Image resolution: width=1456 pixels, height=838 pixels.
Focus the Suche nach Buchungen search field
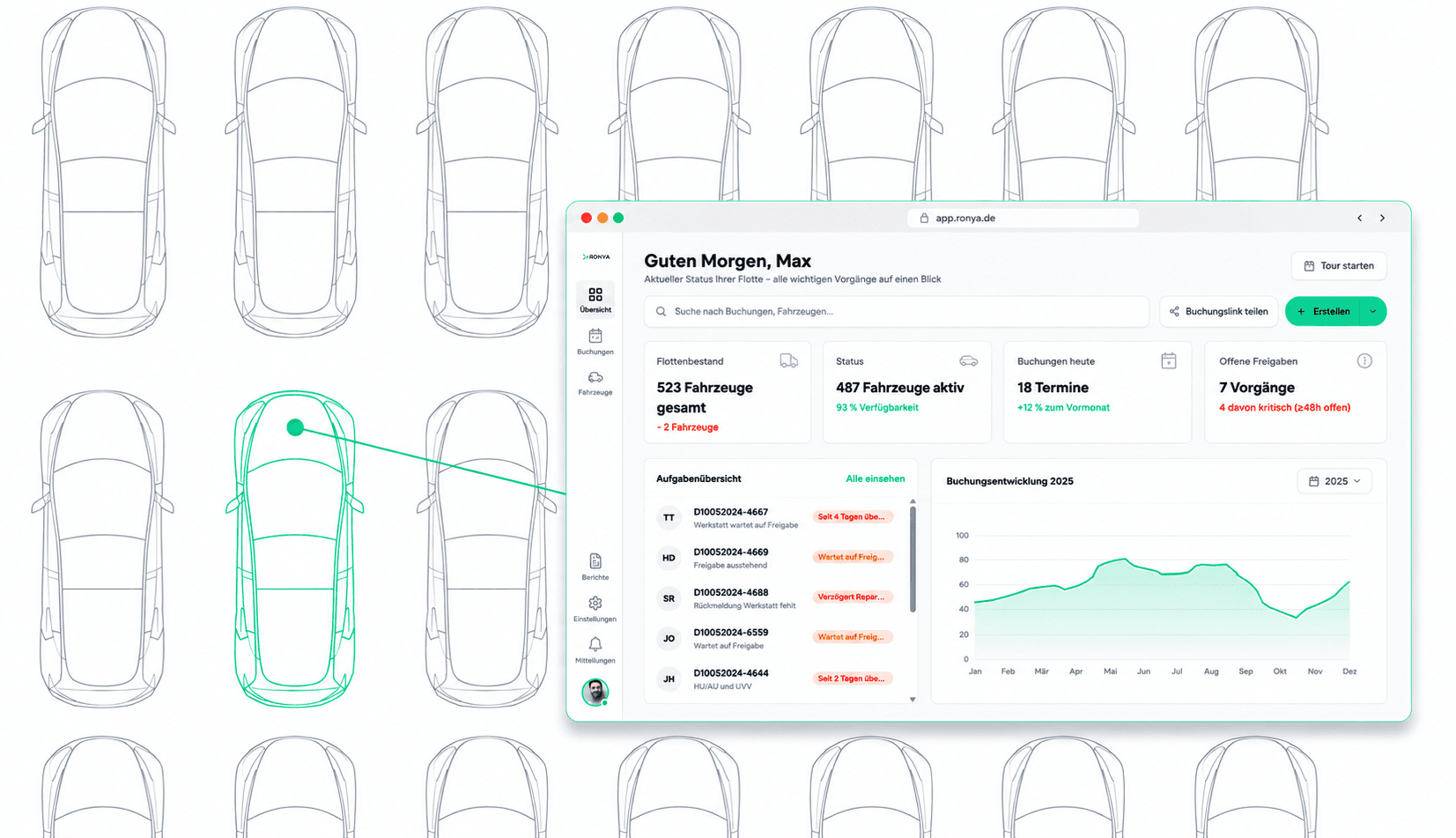tap(897, 311)
